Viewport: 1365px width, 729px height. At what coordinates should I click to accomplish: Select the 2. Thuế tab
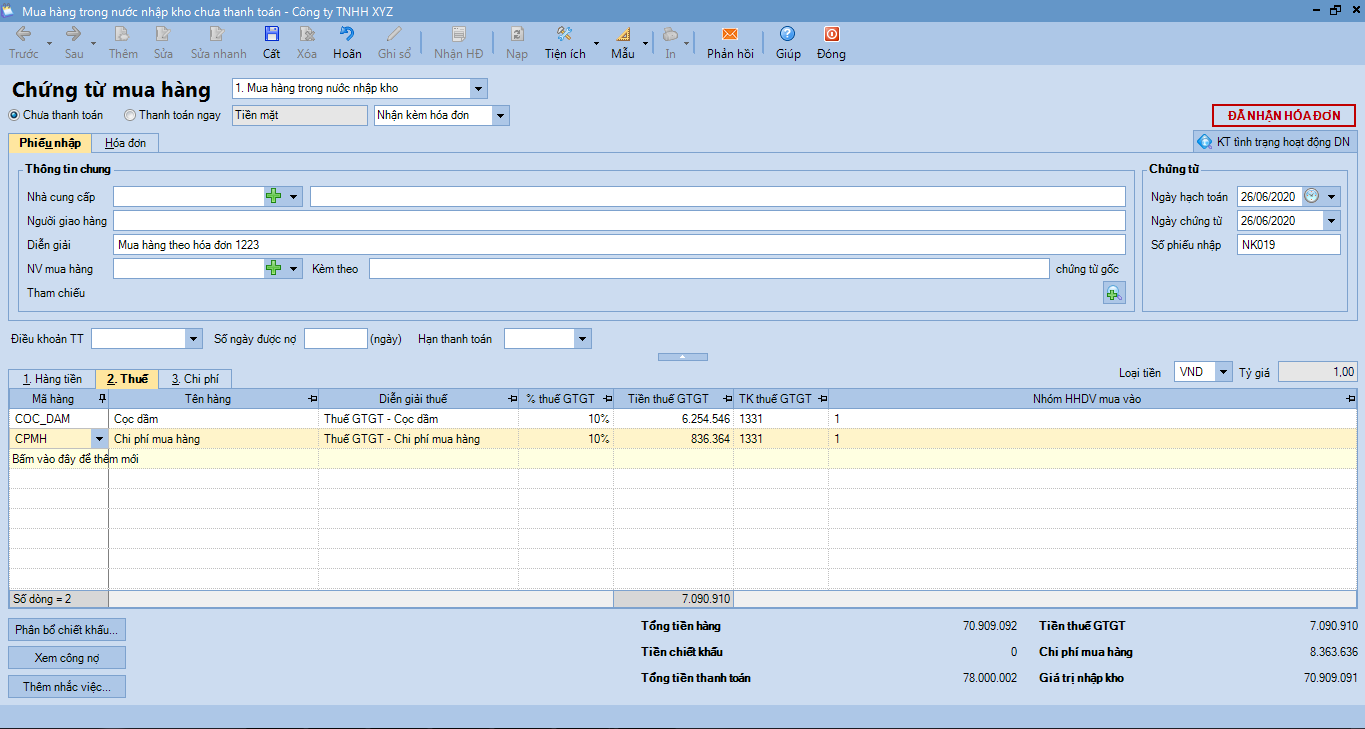127,379
